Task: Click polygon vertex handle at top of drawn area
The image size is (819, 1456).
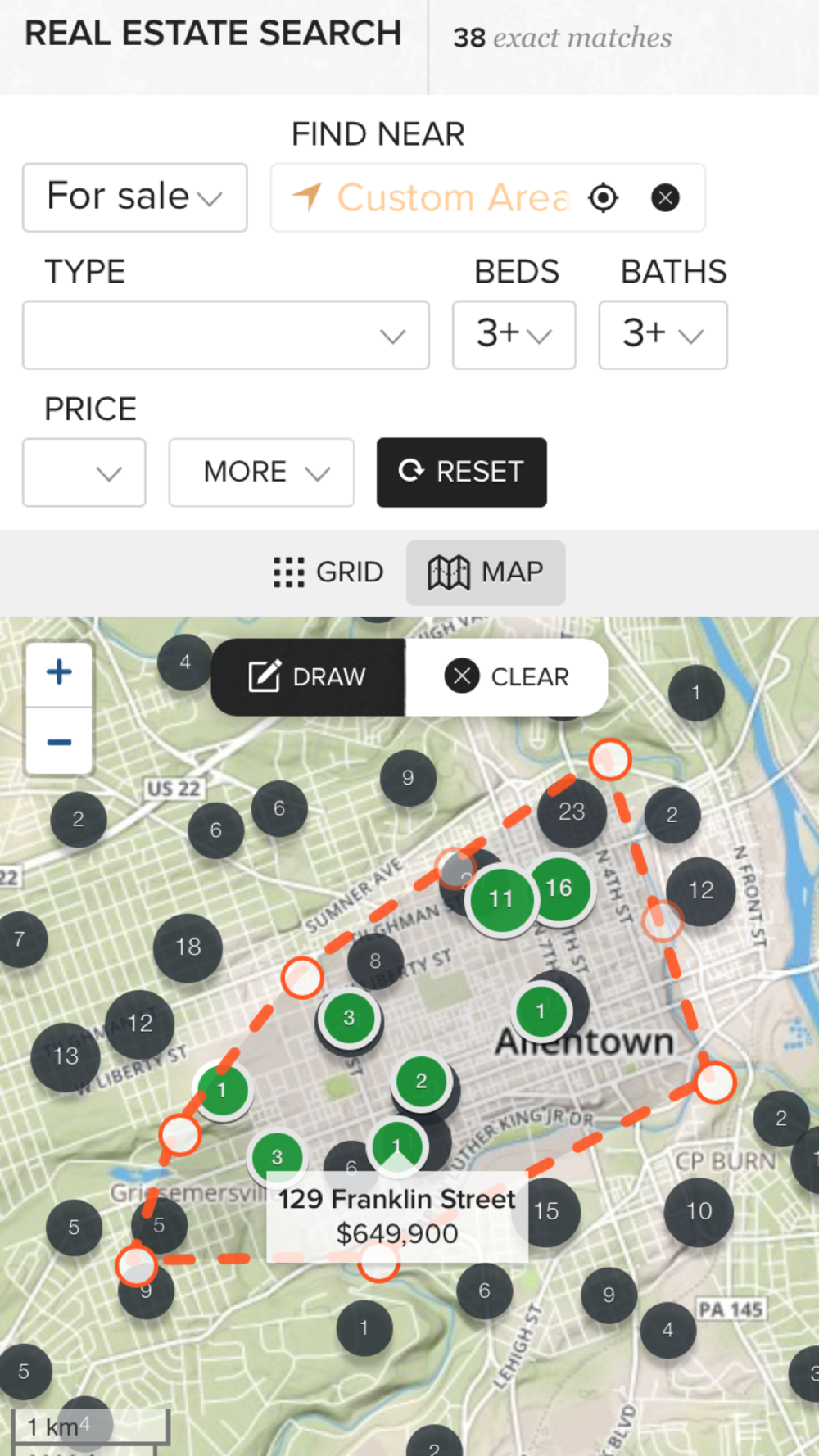Action: (609, 759)
